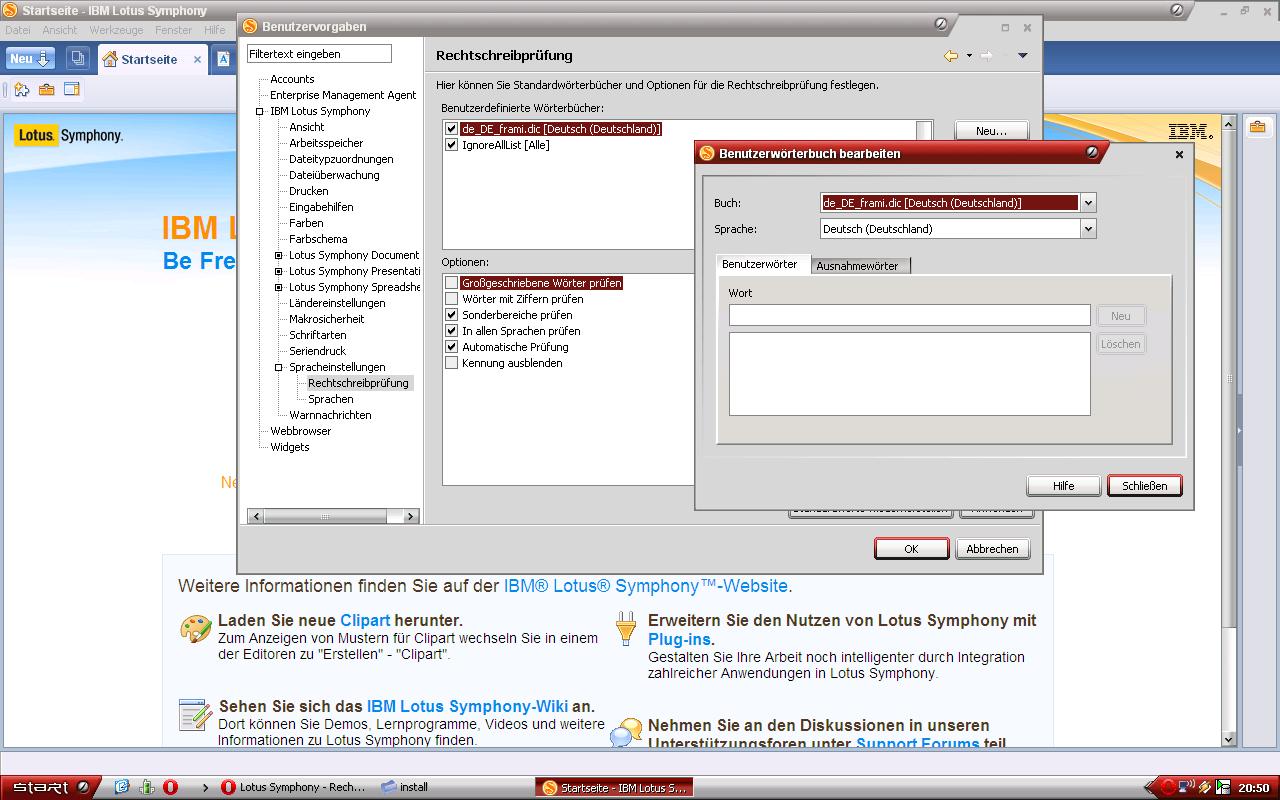The height and width of the screenshot is (800, 1280).
Task: Open the IBM Lotus Symphony-Wiki link
Action: click(467, 707)
